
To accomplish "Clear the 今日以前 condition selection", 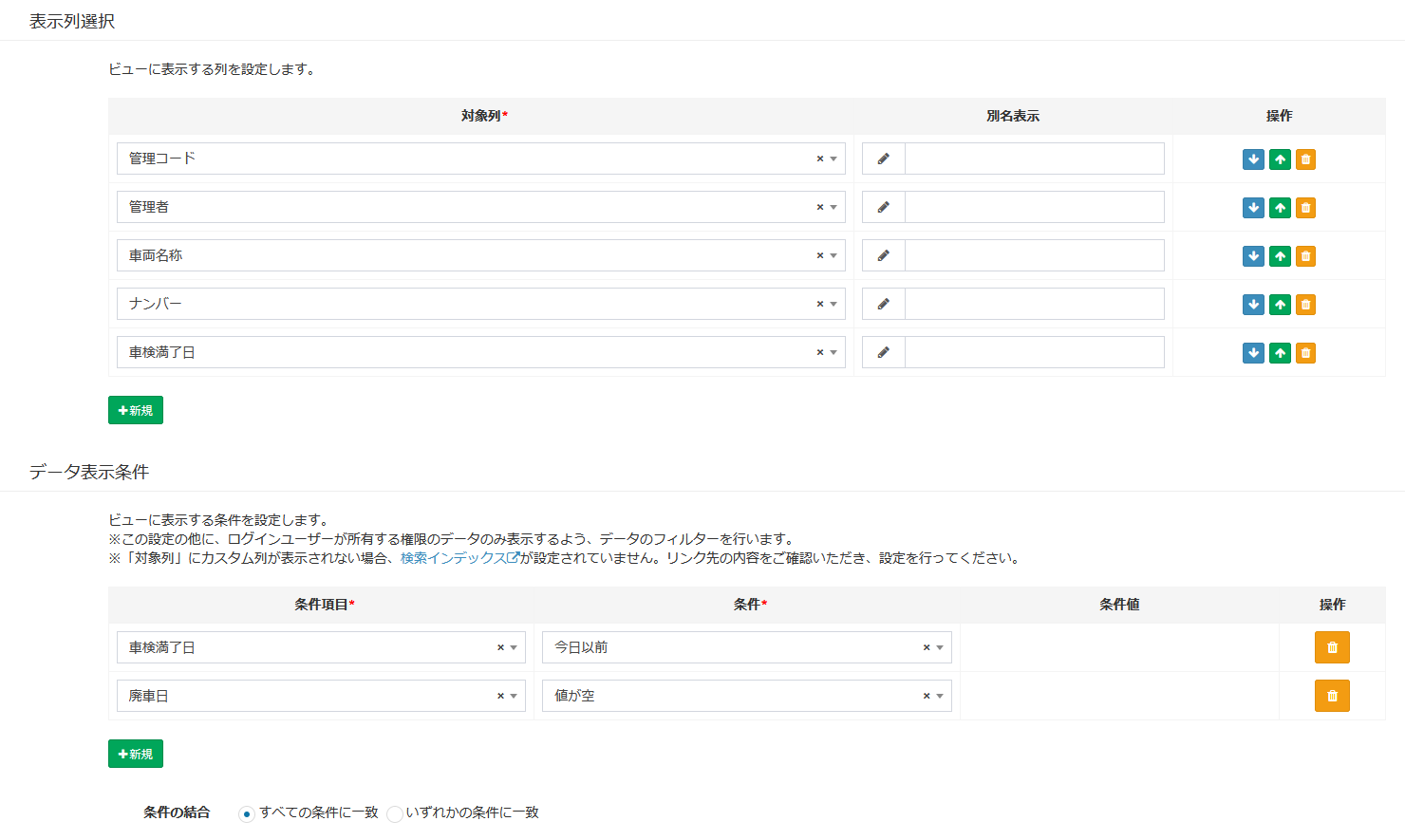I will click(x=927, y=647).
